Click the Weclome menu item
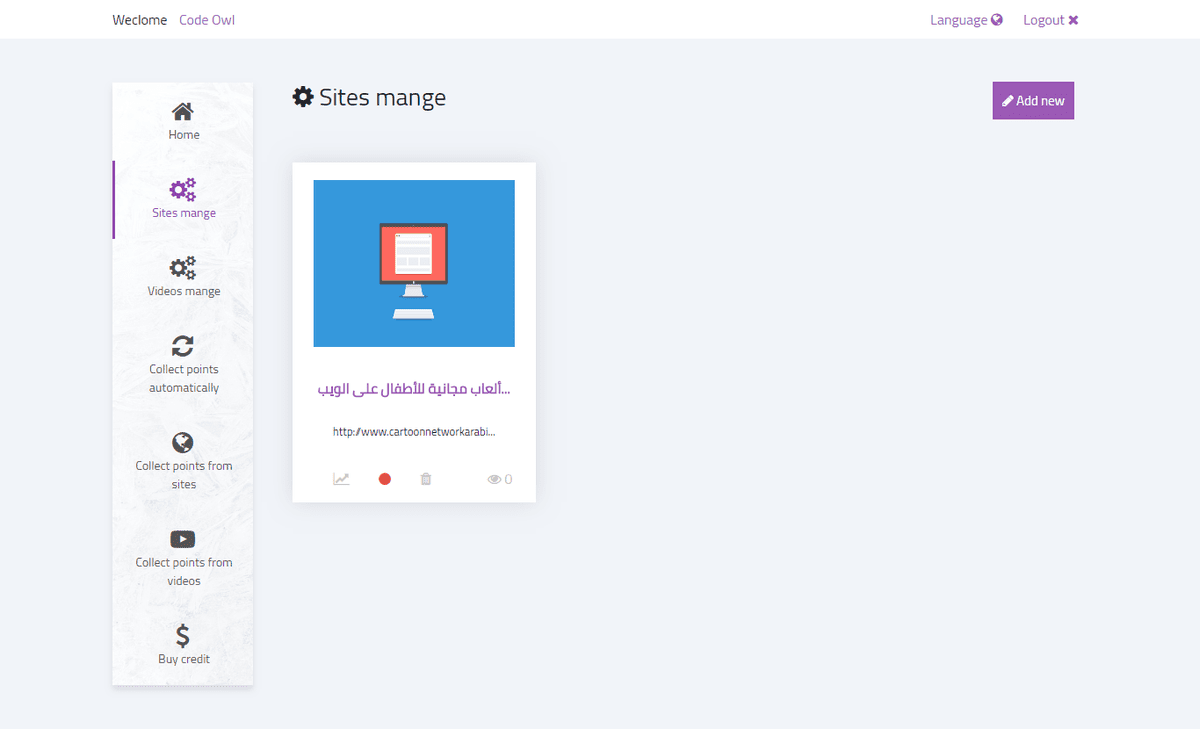This screenshot has width=1200, height=729. 139,19
